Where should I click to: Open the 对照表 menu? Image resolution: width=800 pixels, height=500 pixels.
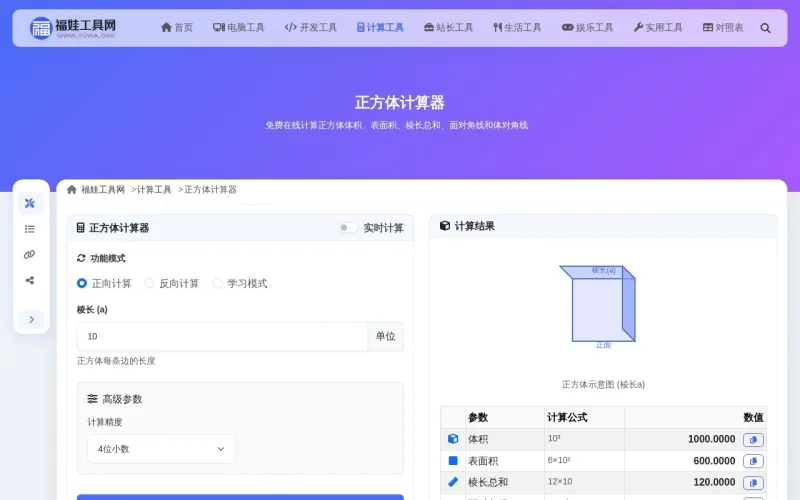click(723, 28)
